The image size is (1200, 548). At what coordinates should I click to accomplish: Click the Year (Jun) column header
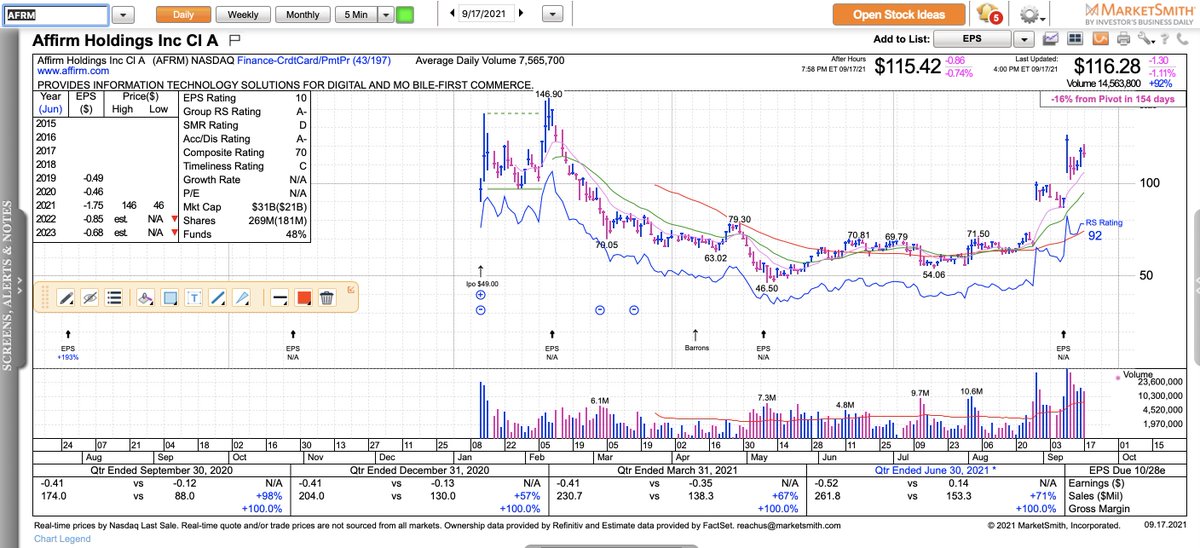click(x=52, y=105)
